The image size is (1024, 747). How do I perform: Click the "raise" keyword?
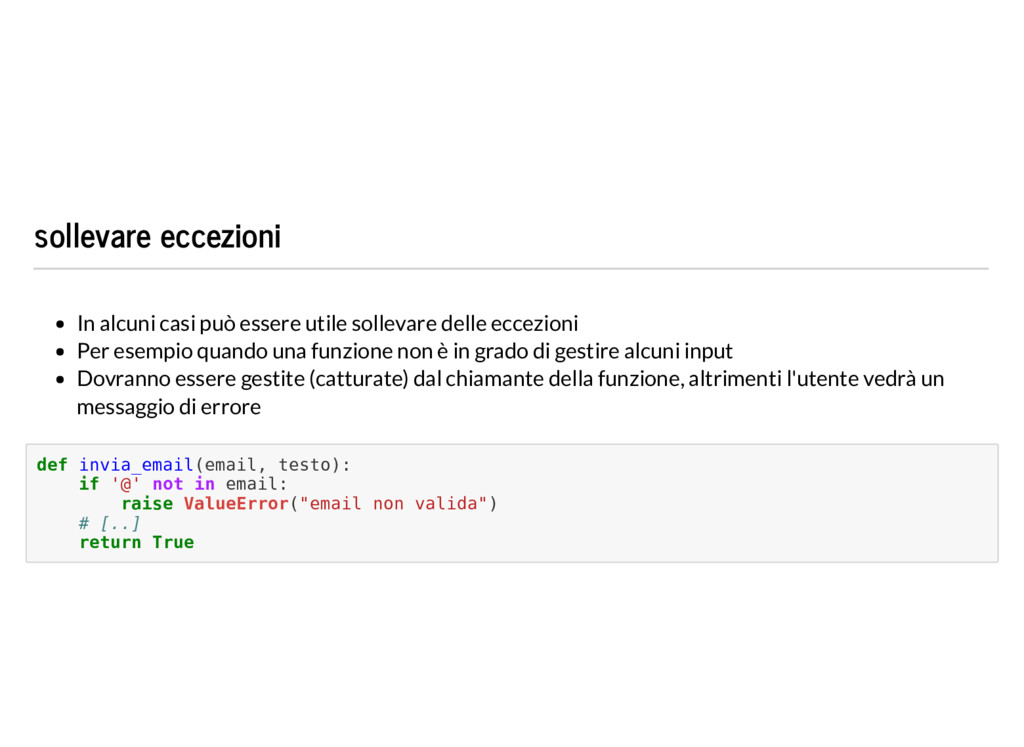[x=147, y=503]
